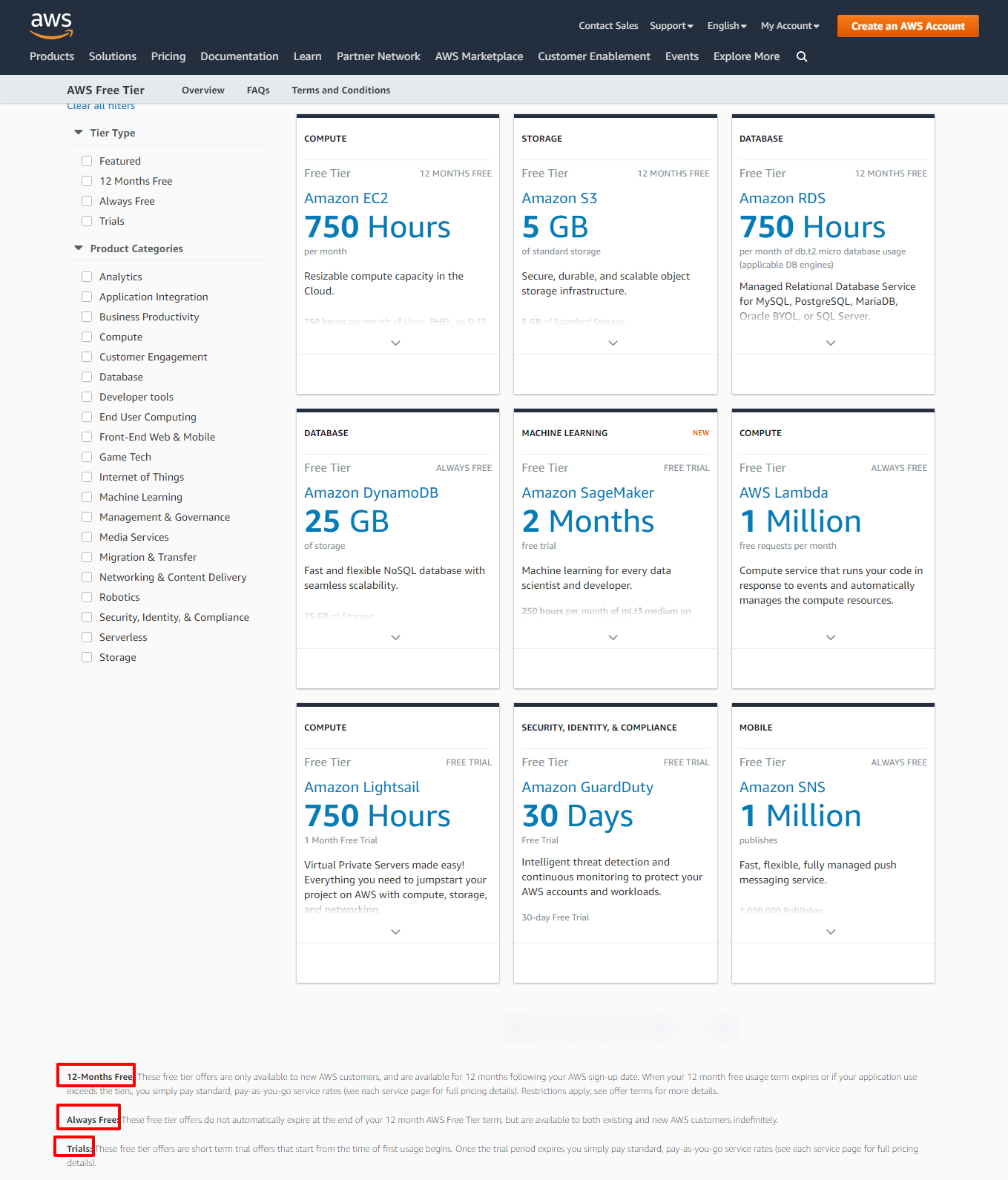Open the AWS Lambda link
The height and width of the screenshot is (1180, 1008).
click(x=784, y=492)
